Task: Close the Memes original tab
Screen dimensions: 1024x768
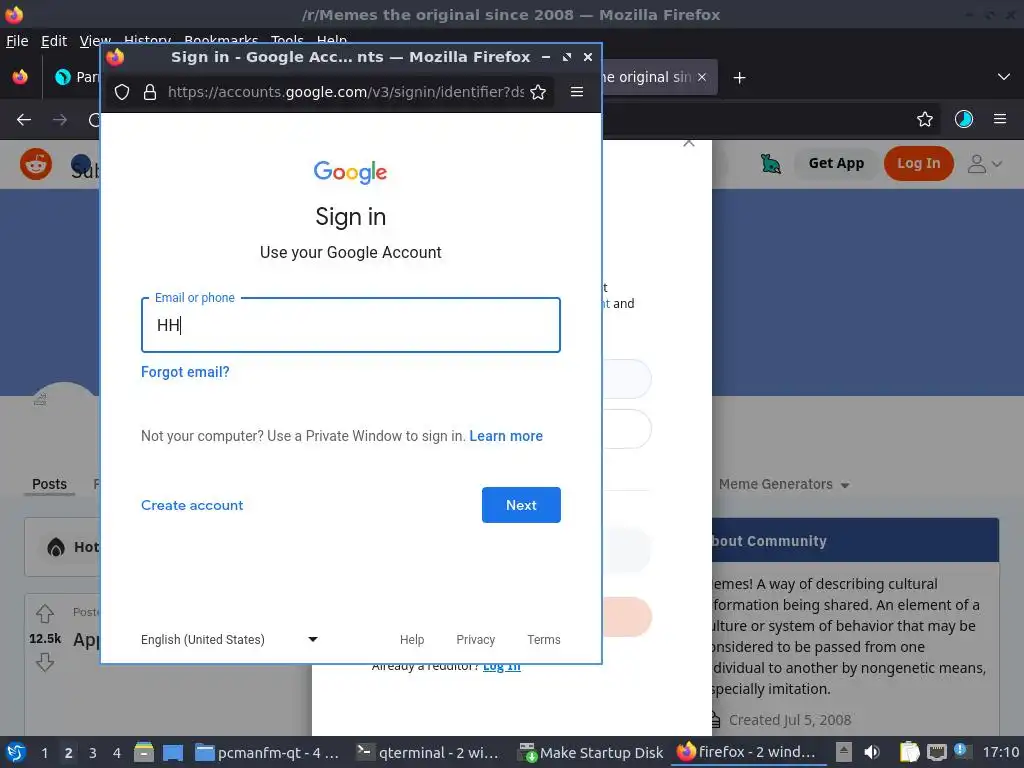Action: [702, 77]
